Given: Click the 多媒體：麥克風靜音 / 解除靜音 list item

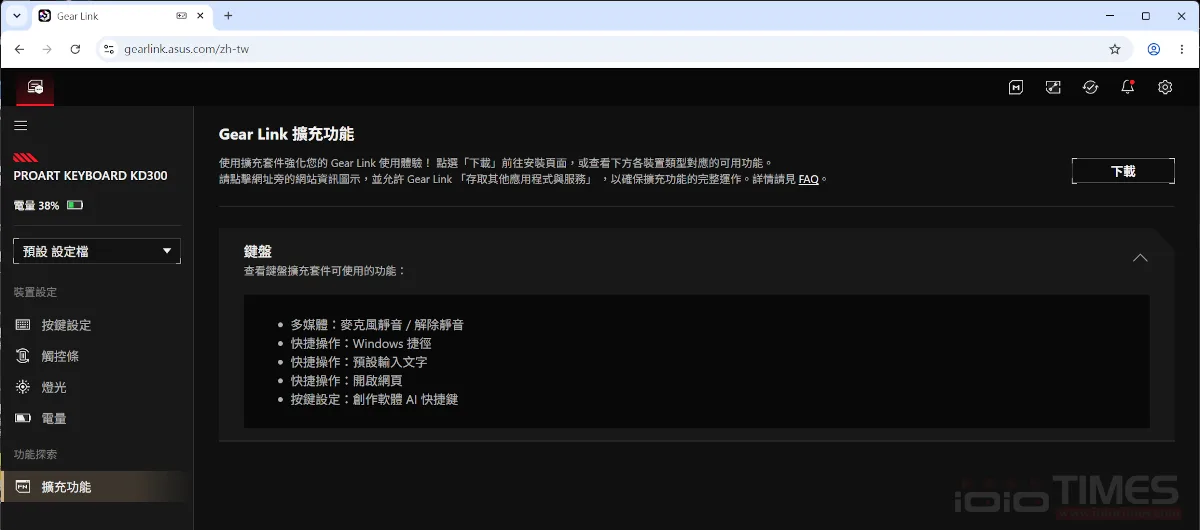Looking at the screenshot, I should (377, 325).
